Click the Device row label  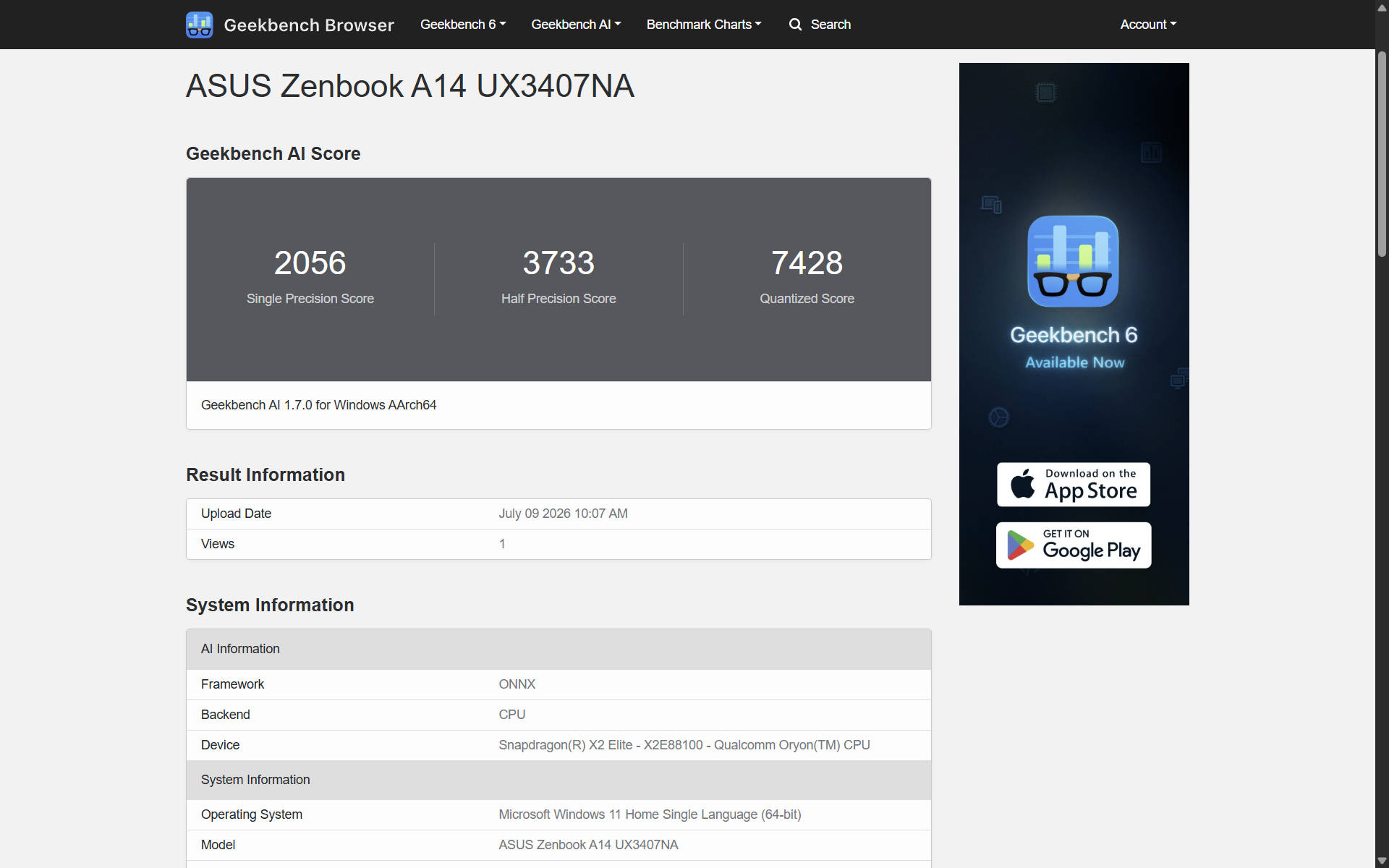click(220, 745)
